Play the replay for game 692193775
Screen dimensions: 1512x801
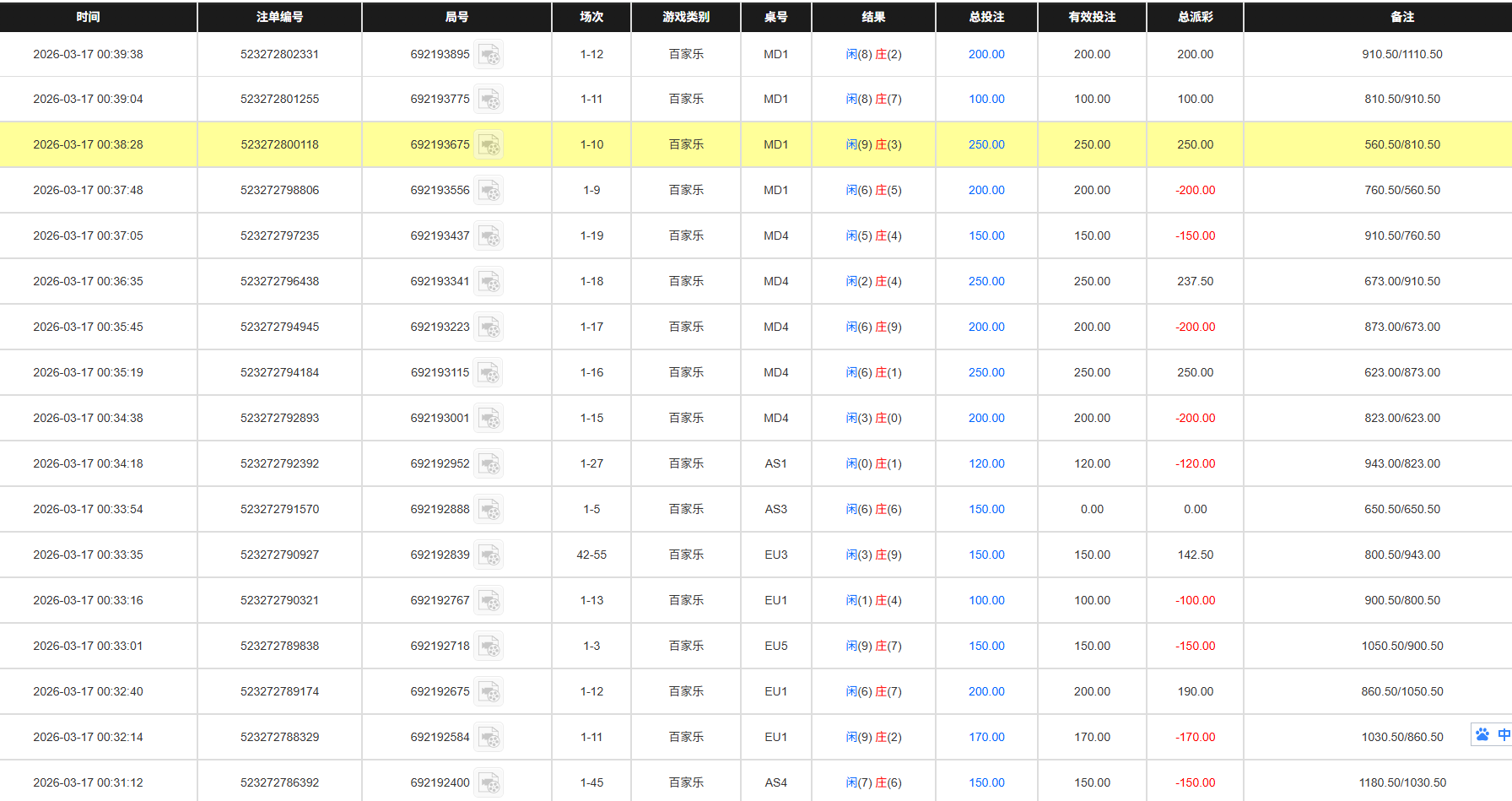490,99
